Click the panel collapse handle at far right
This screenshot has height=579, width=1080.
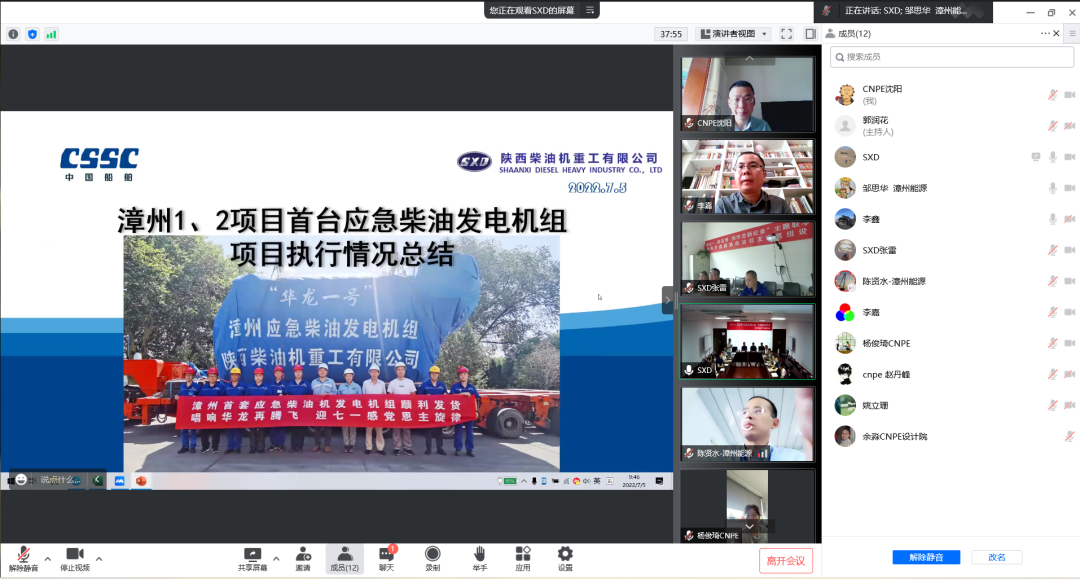(1073, 33)
